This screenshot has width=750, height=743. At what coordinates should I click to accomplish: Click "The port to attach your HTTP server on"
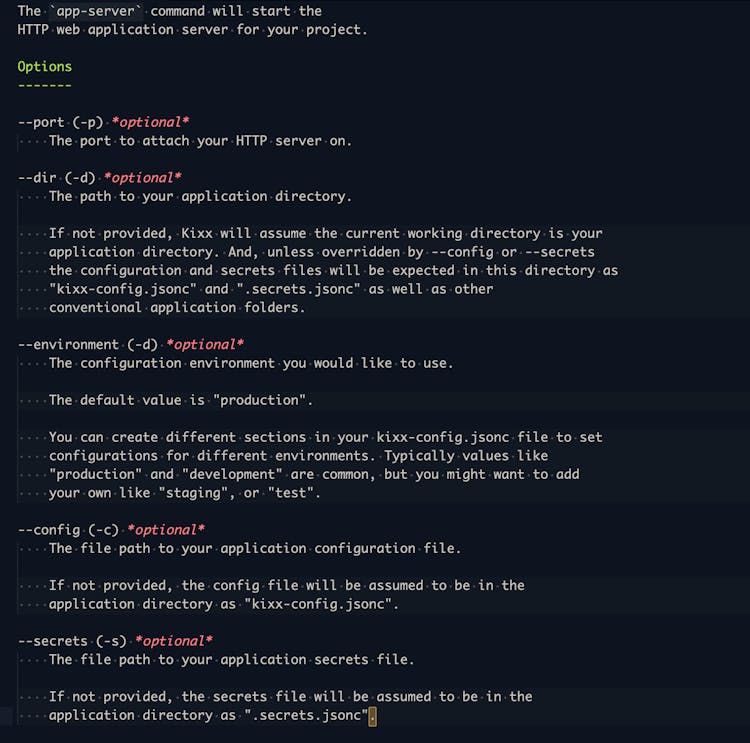point(200,141)
